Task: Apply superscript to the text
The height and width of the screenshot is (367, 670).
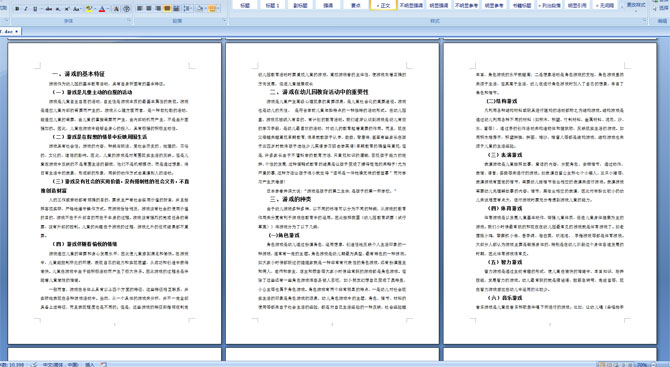Action: tap(67, 9)
